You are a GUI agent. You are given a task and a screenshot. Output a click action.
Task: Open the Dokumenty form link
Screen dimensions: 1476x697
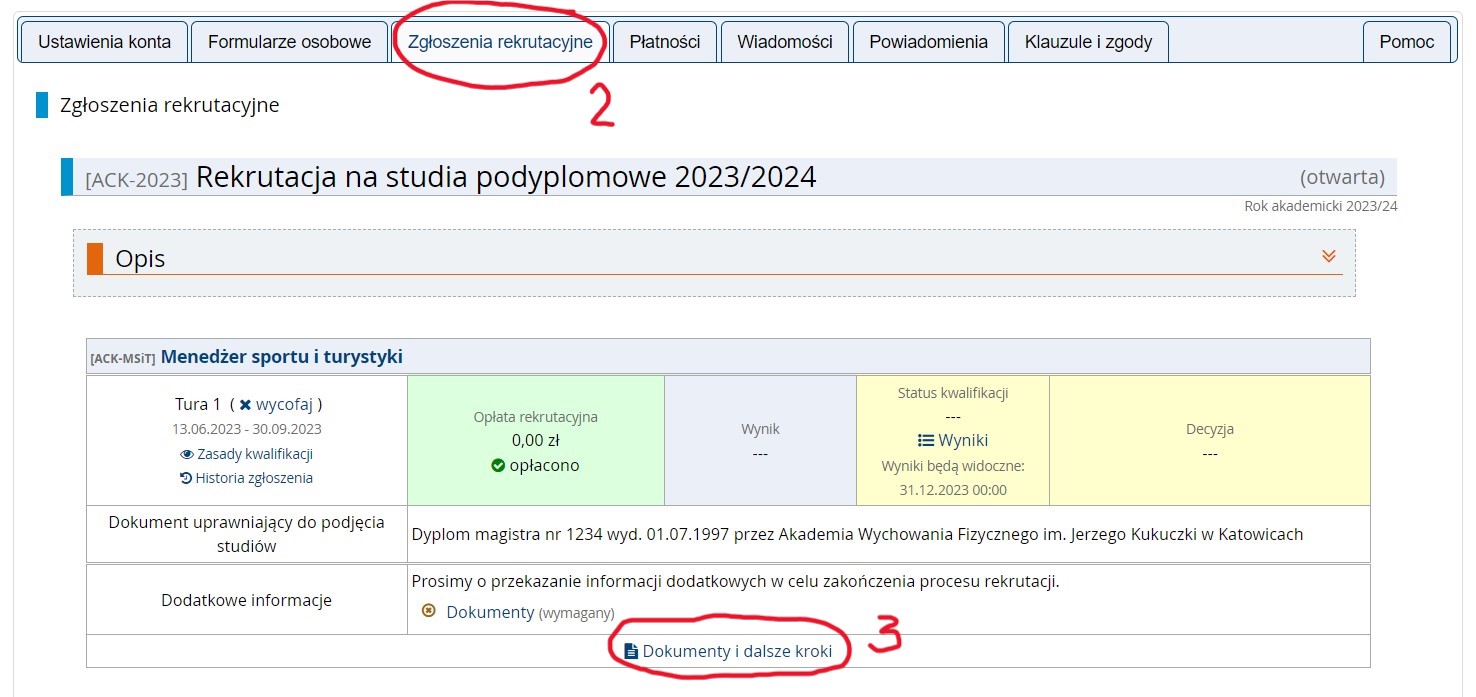[x=488, y=612]
